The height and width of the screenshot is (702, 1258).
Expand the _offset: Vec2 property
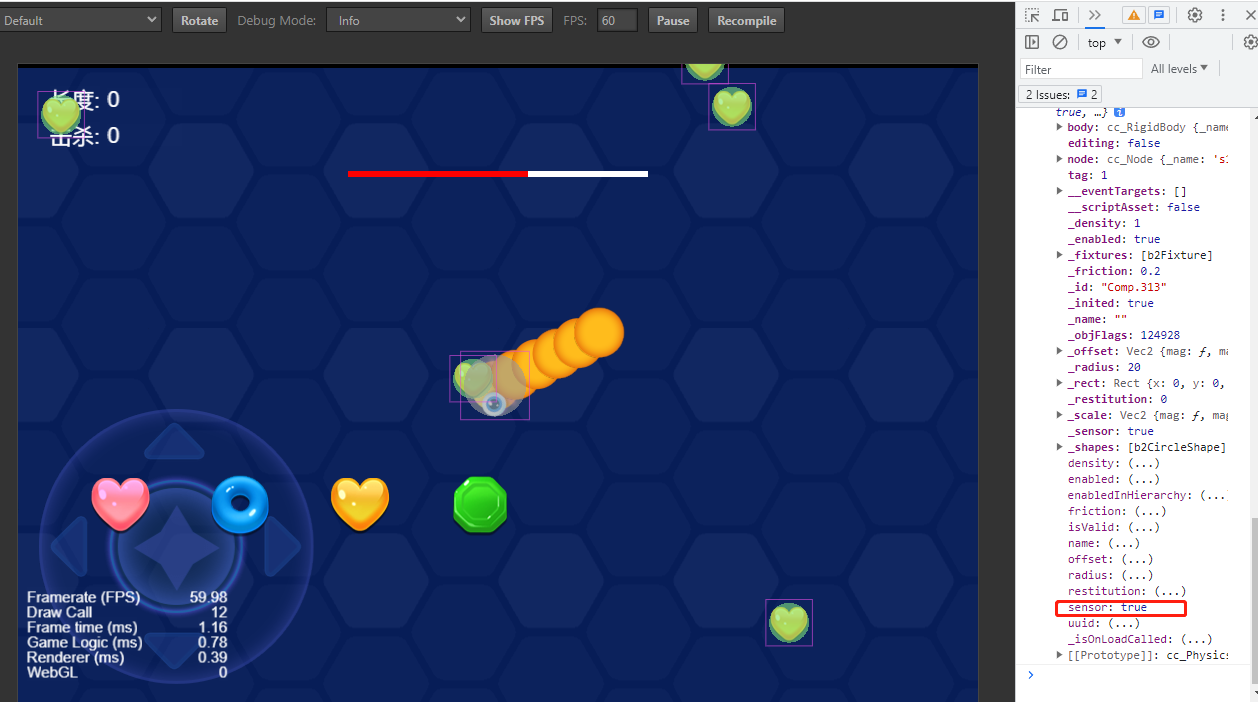click(1060, 351)
